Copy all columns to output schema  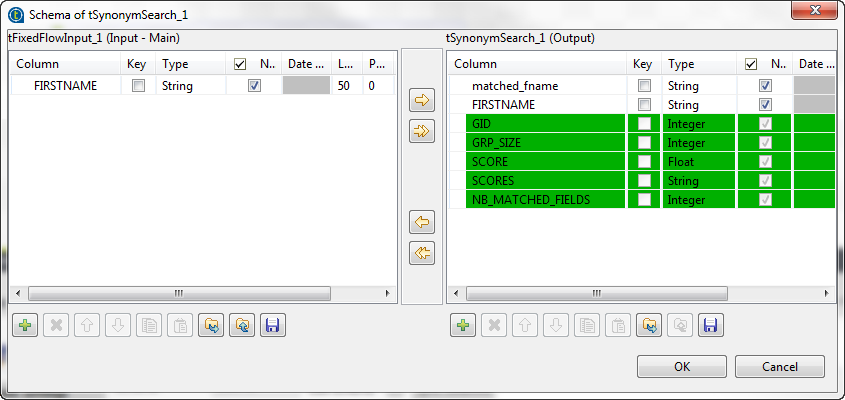pos(422,131)
